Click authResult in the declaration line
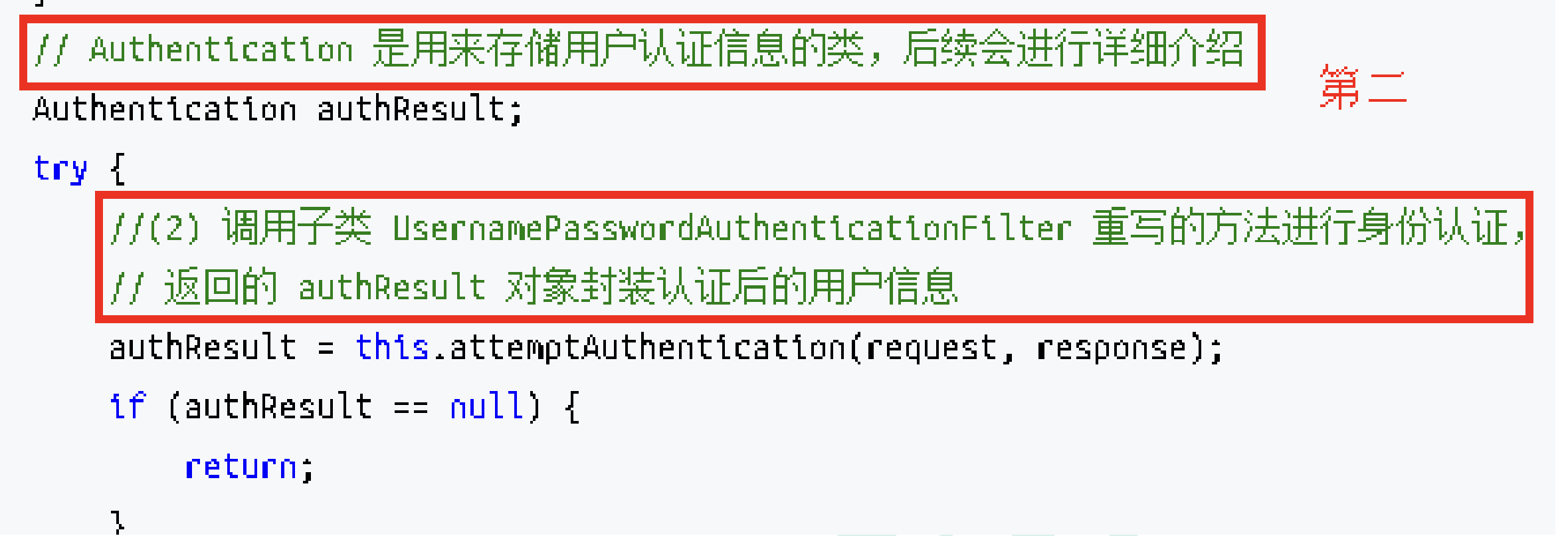1568x536 pixels. (411, 109)
